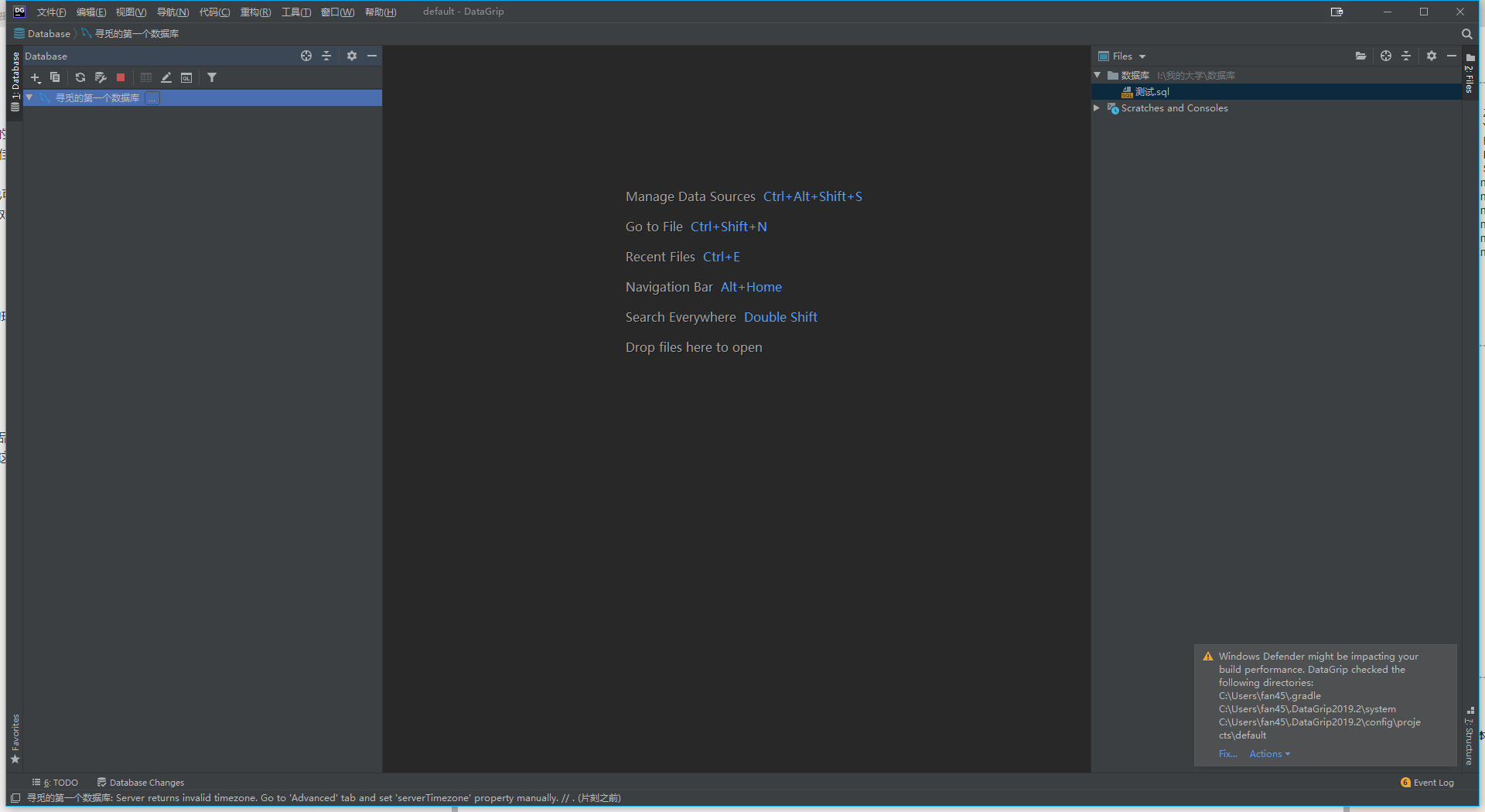The image size is (1485, 812).
Task: Open the 帮助(H) menu
Action: pyautogui.click(x=381, y=12)
